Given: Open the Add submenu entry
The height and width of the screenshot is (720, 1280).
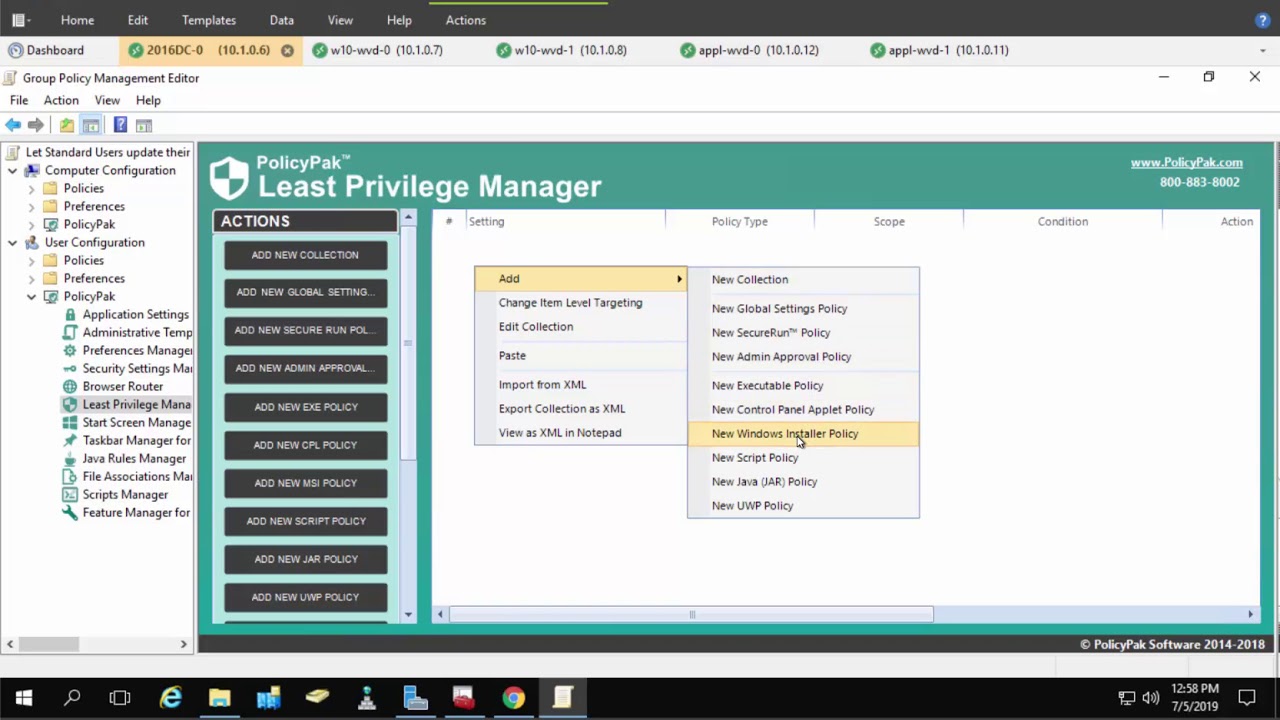Looking at the screenshot, I should point(580,279).
